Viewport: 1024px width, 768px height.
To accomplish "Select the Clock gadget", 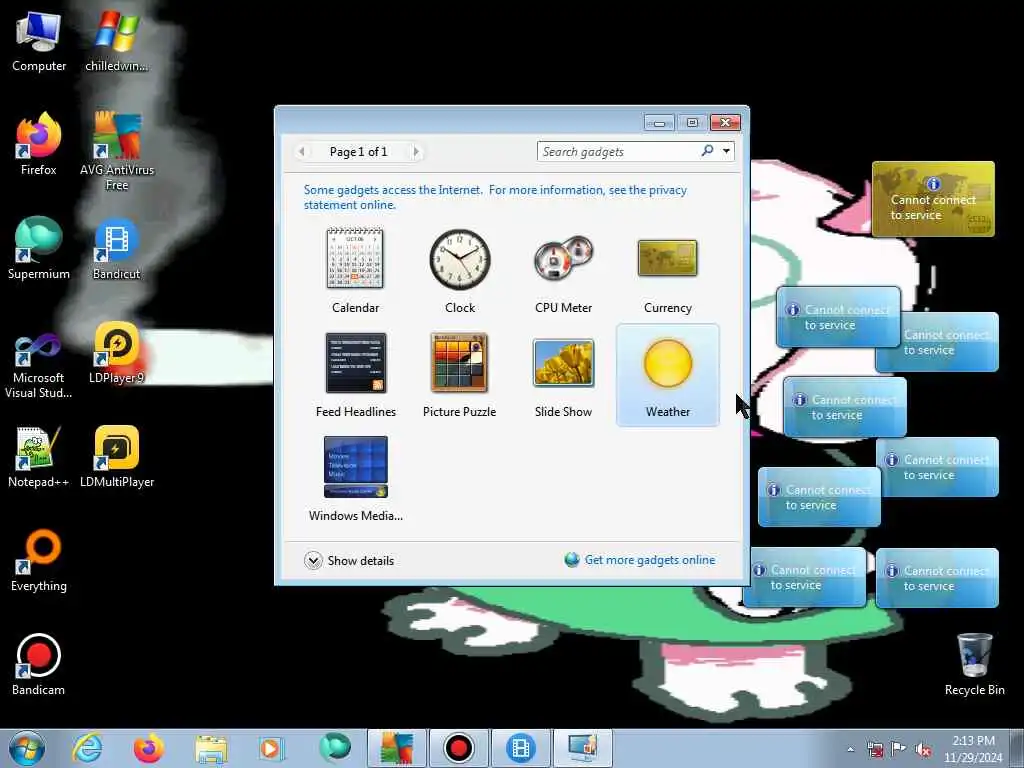I will [x=460, y=270].
